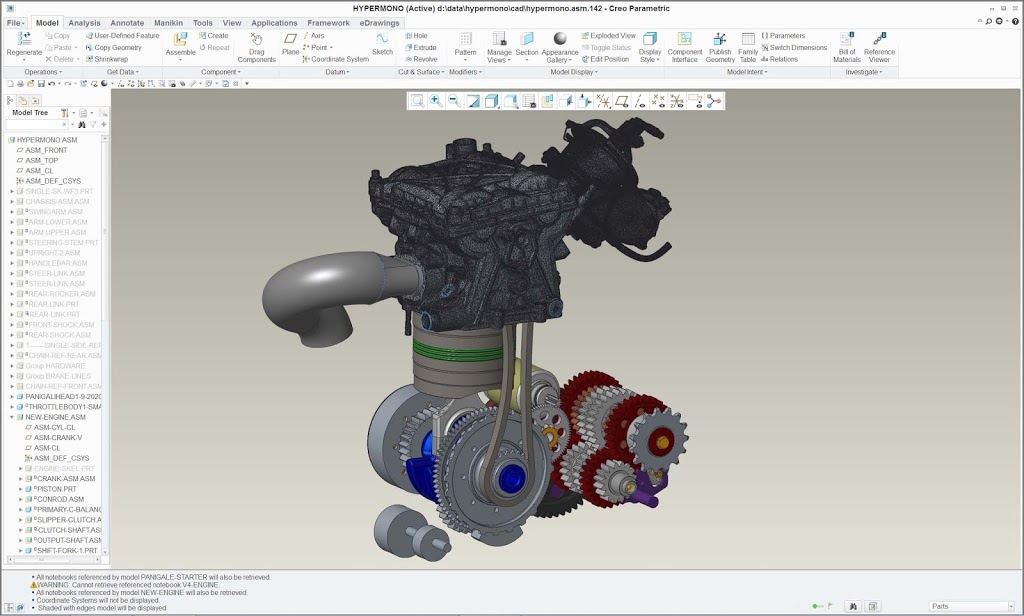Click the Edit Position button
This screenshot has width=1024, height=616.
[x=607, y=59]
